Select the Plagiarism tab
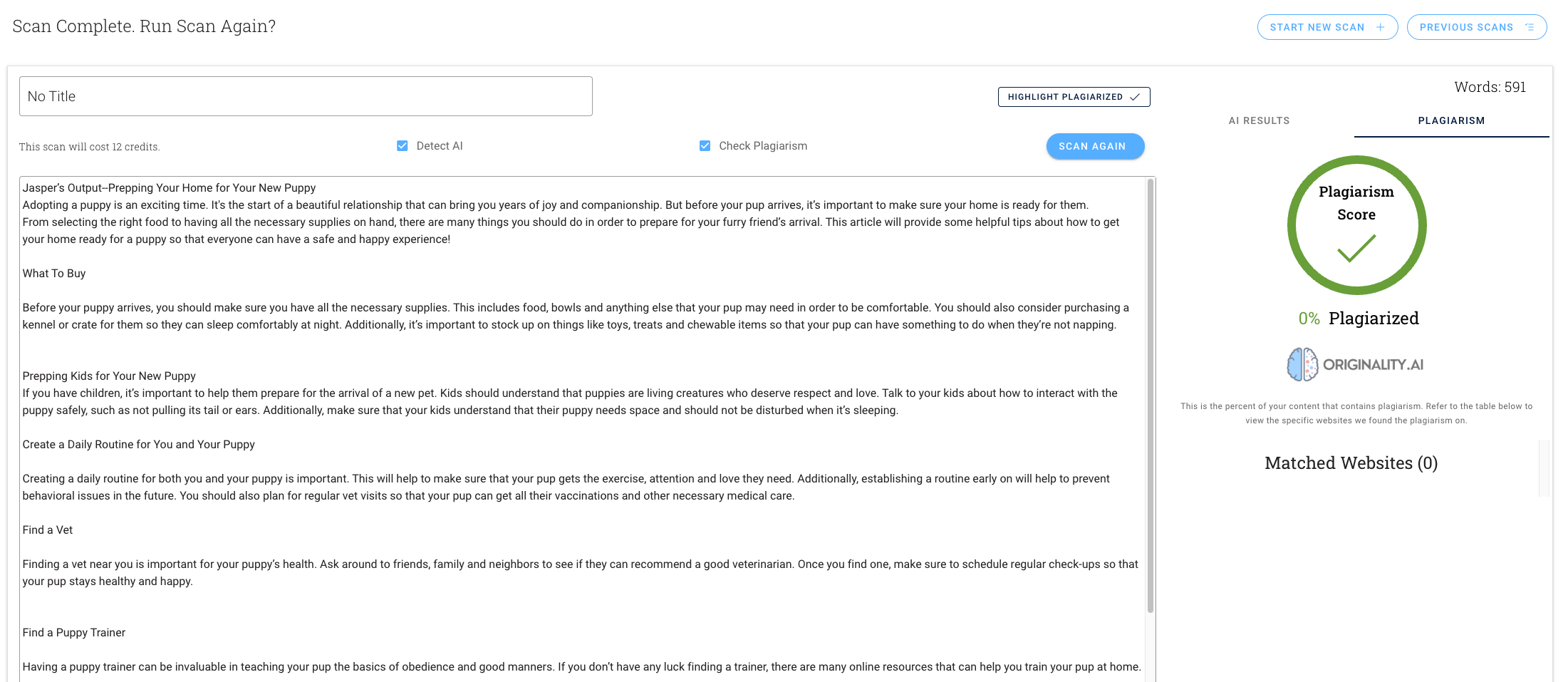Screen dimensions: 1568x682 1451,120
